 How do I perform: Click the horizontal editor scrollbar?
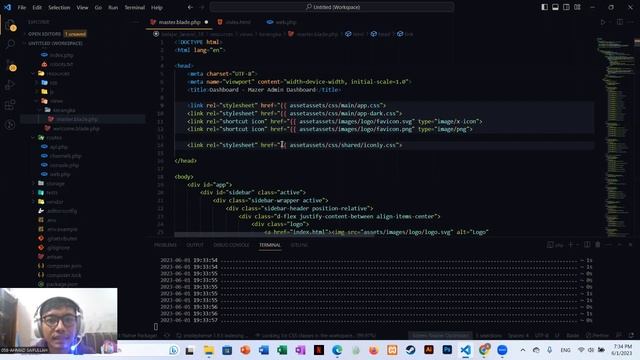pyautogui.click(x=274, y=235)
